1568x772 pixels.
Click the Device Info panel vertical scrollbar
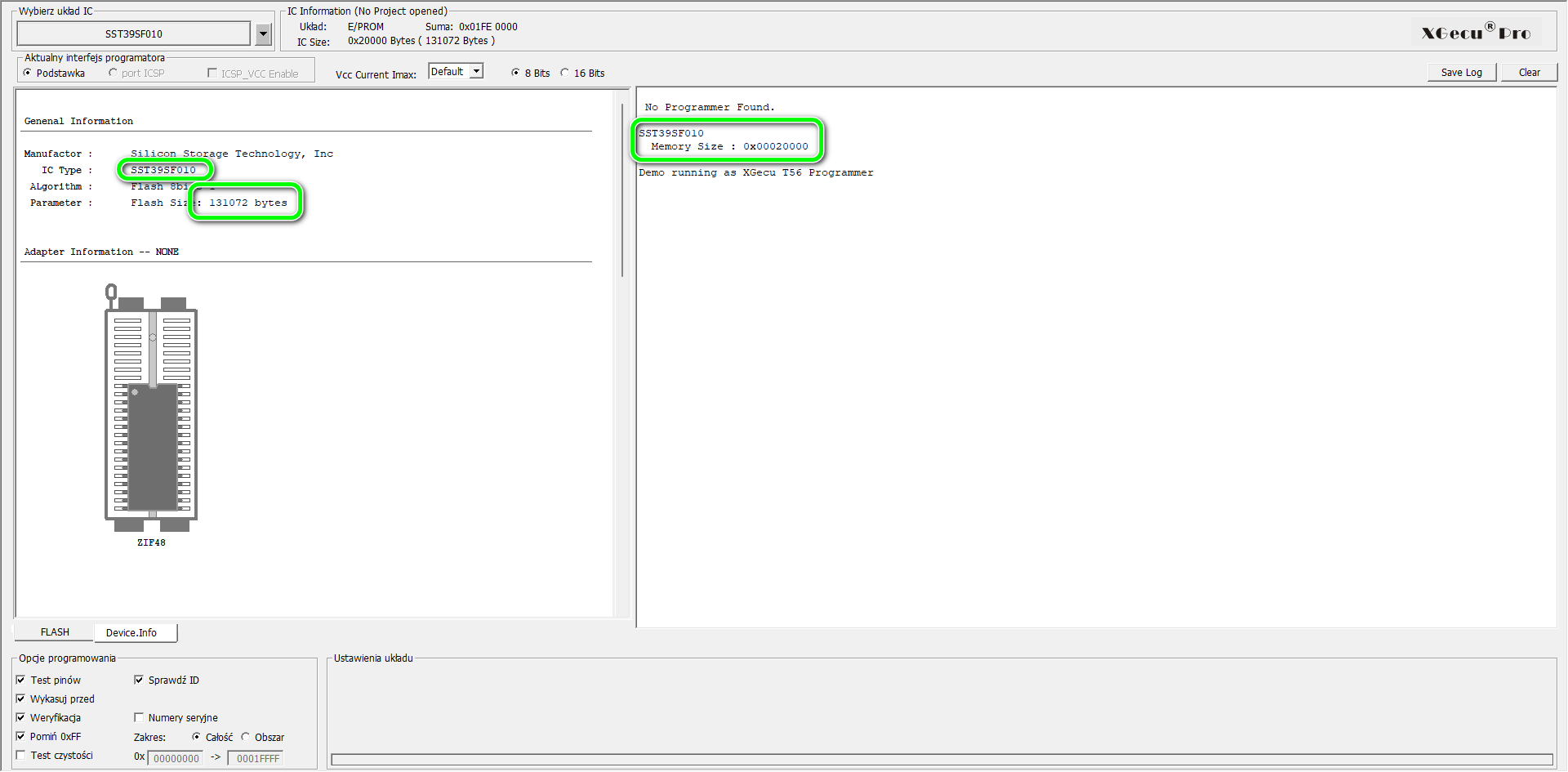[x=622, y=190]
